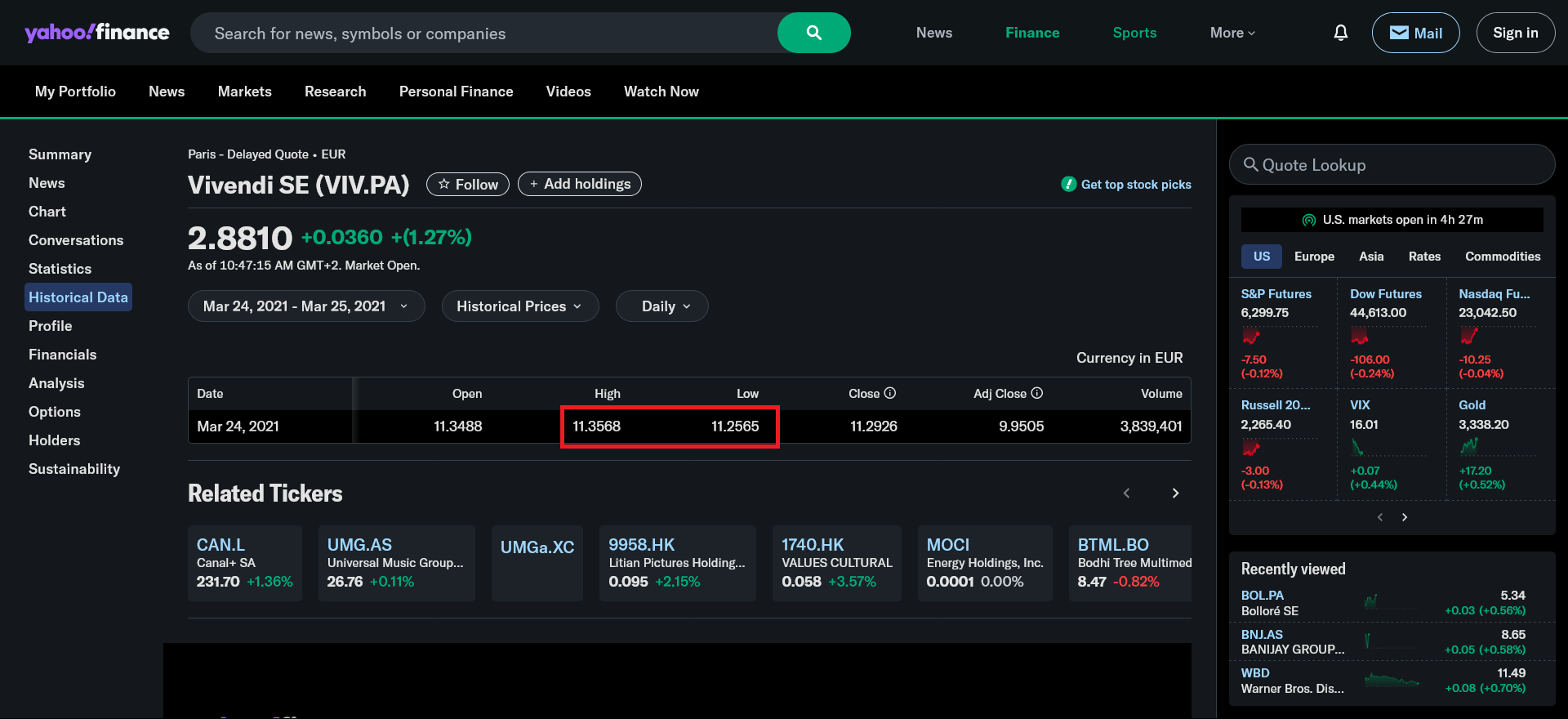Open Statistics in sidebar

click(60, 269)
